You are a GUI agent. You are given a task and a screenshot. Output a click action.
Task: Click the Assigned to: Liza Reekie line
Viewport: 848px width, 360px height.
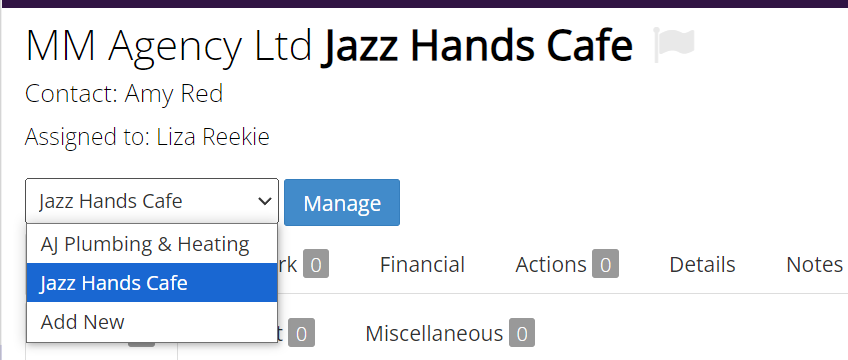[147, 137]
